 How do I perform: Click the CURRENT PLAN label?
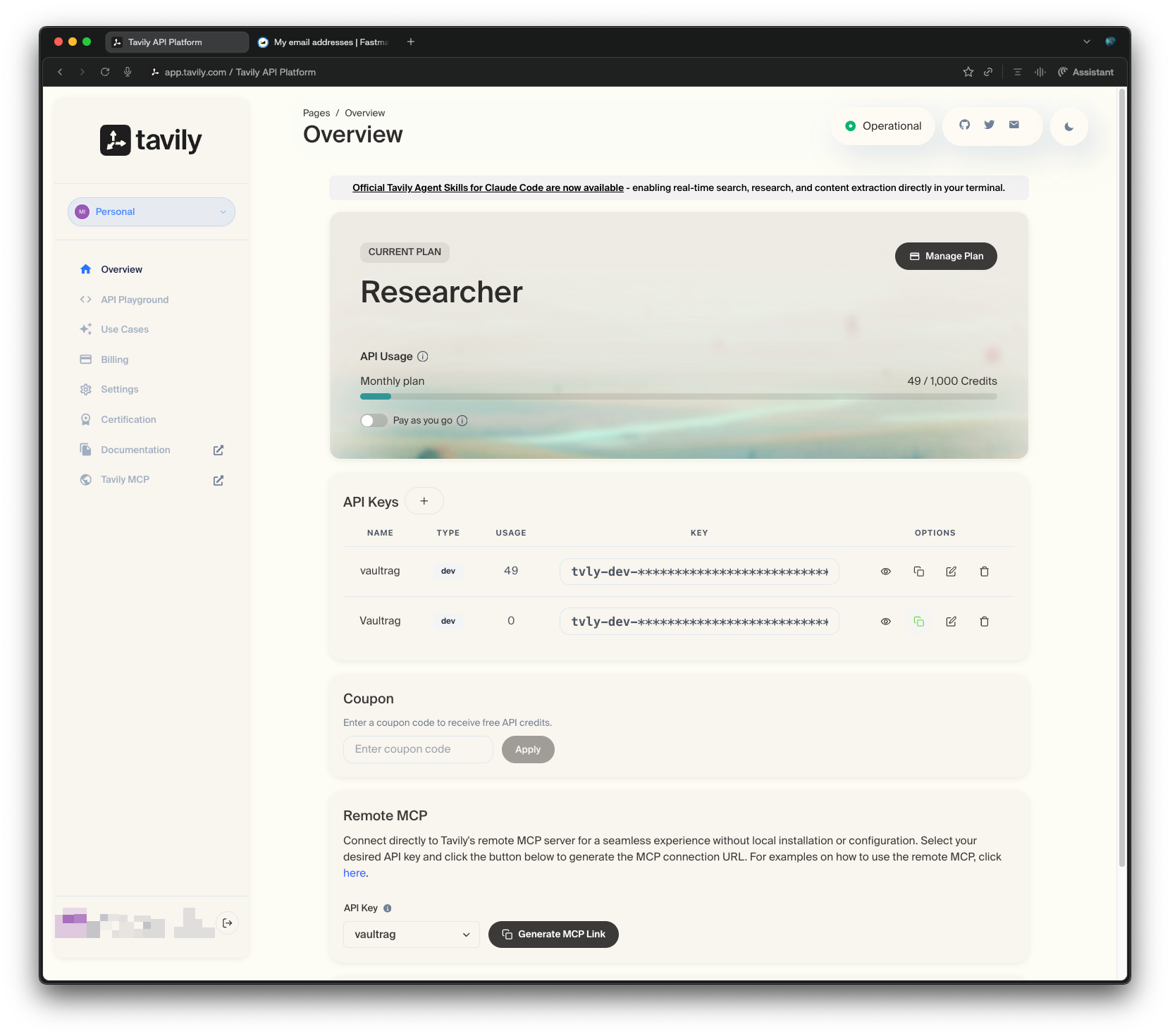405,252
